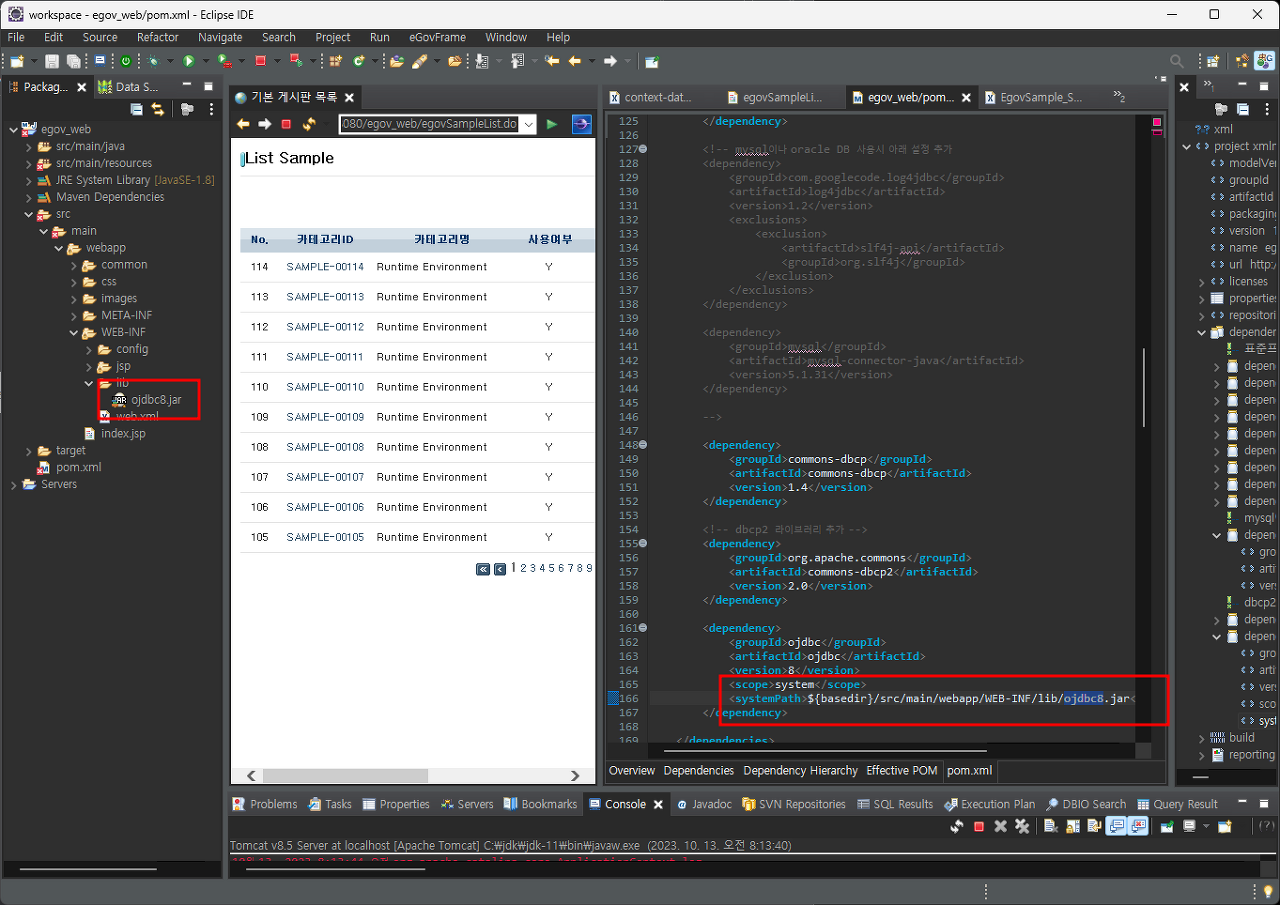Click Clear Console icon
Screen dimensions: 1280x905
point(1050,827)
